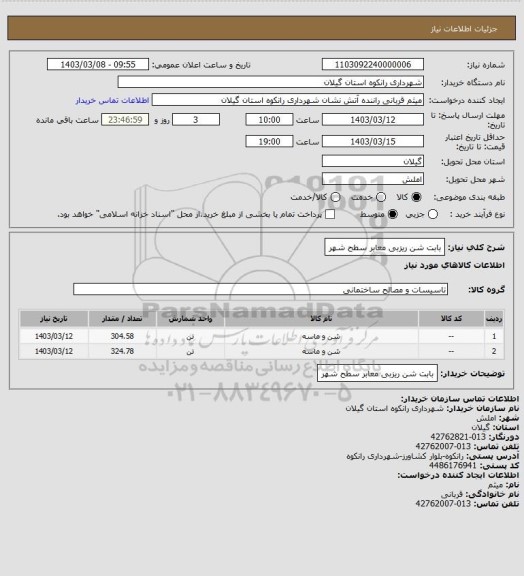Viewport: 524px width, 576px height.
Task: Click the delivery city field املش
Action: pos(373,179)
